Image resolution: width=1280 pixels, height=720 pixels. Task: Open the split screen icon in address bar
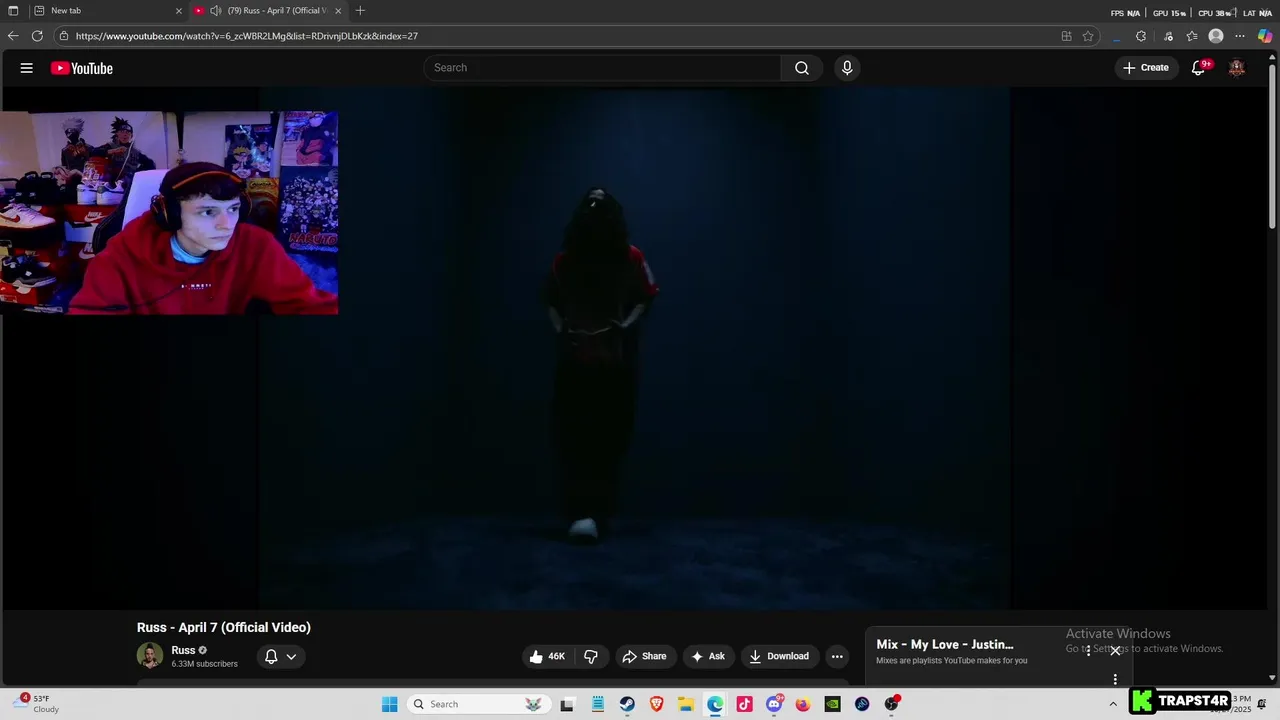pos(1066,36)
